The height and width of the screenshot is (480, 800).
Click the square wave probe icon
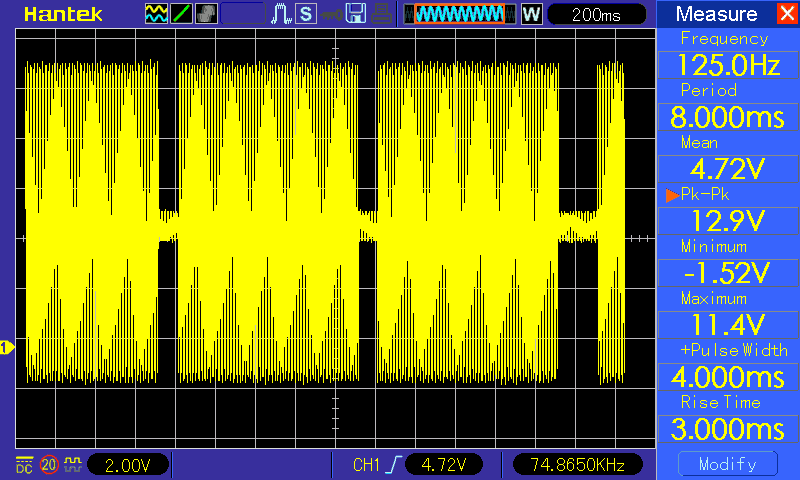coord(73,464)
